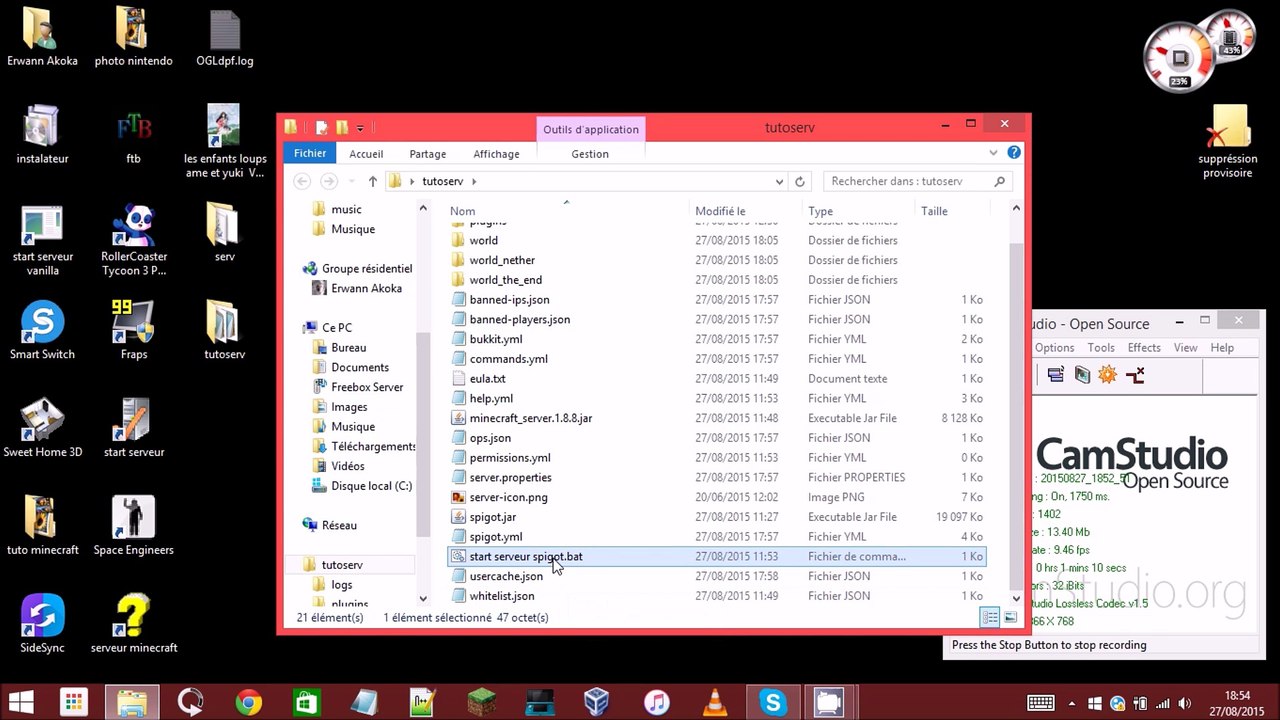Select the spigot.jar file icon
The width and height of the screenshot is (1280, 720).
[x=458, y=517]
